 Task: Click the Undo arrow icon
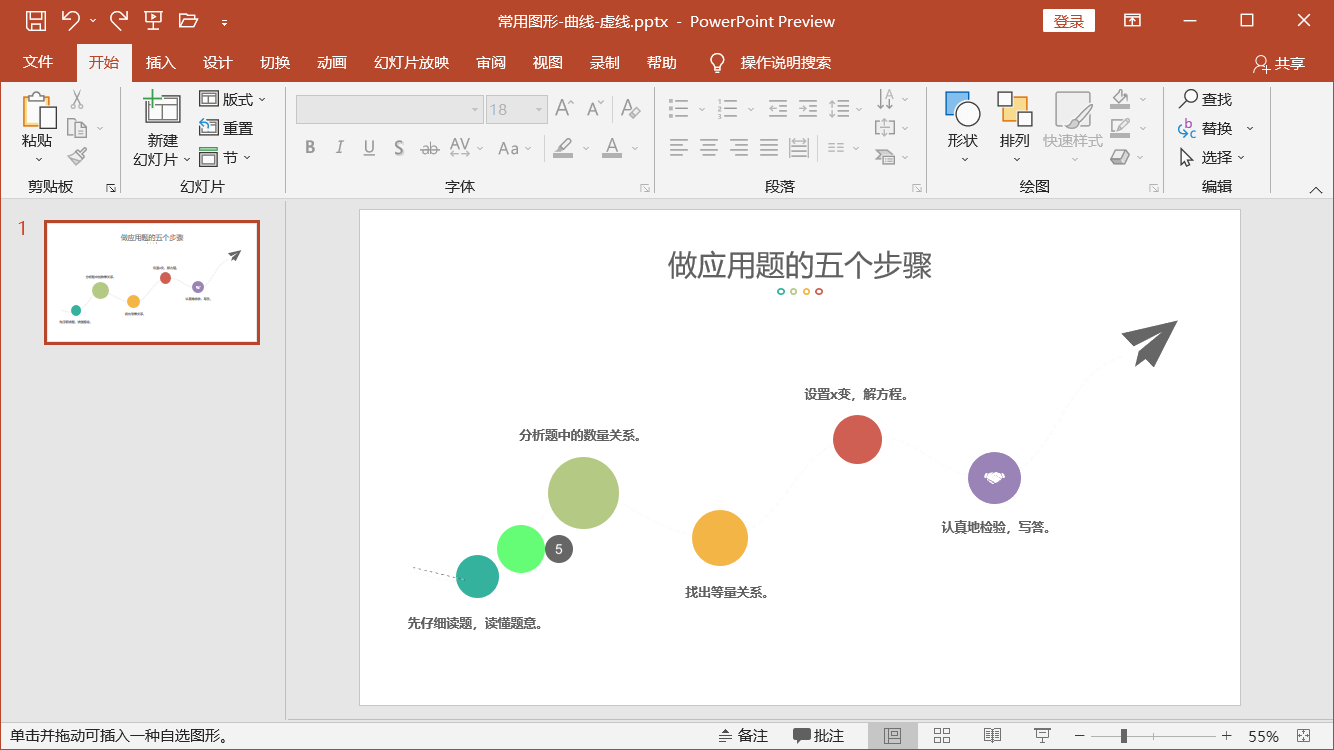(70, 20)
